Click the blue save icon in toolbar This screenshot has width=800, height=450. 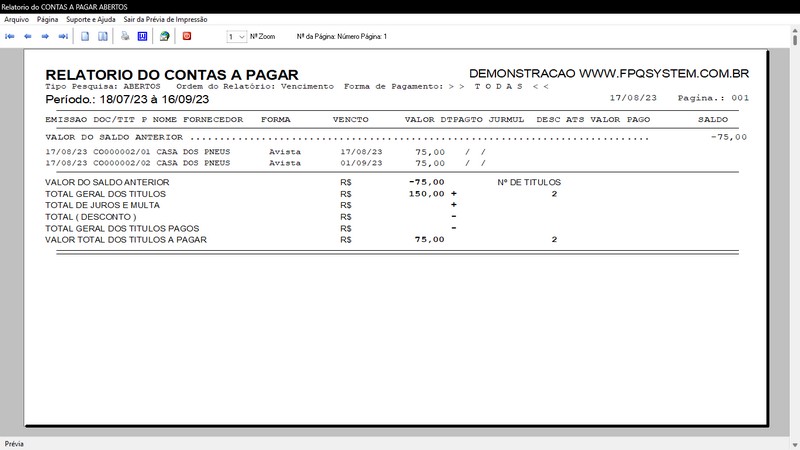(x=142, y=36)
